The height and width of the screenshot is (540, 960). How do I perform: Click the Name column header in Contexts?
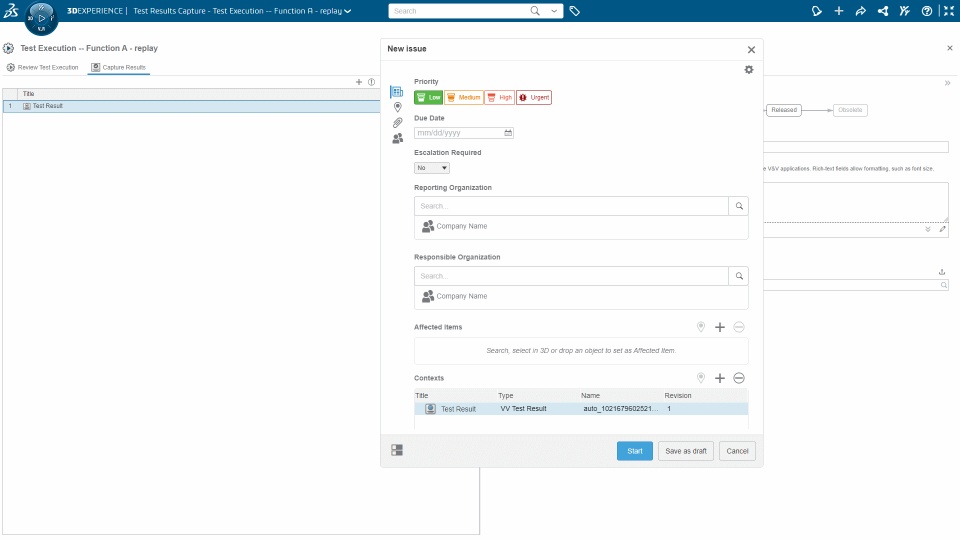[x=590, y=396]
